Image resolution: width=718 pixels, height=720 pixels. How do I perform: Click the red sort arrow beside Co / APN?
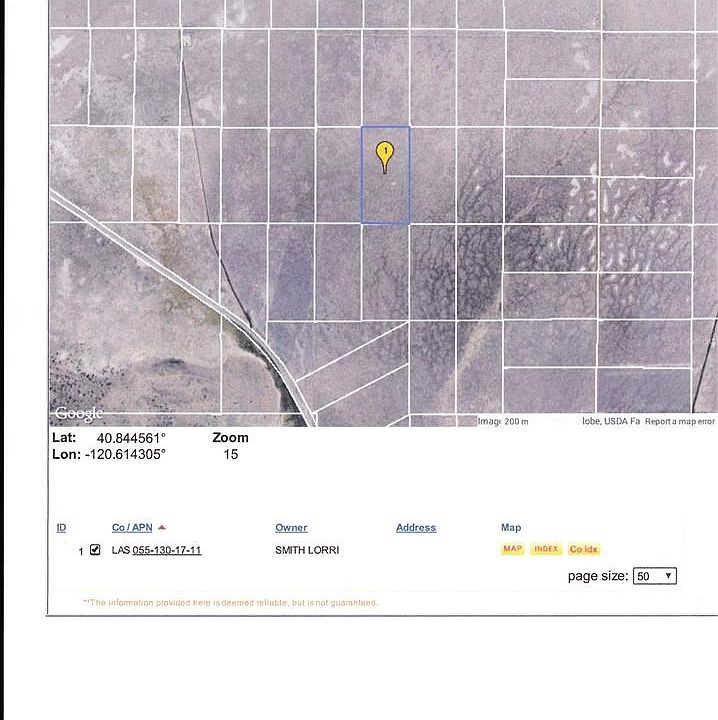point(162,528)
